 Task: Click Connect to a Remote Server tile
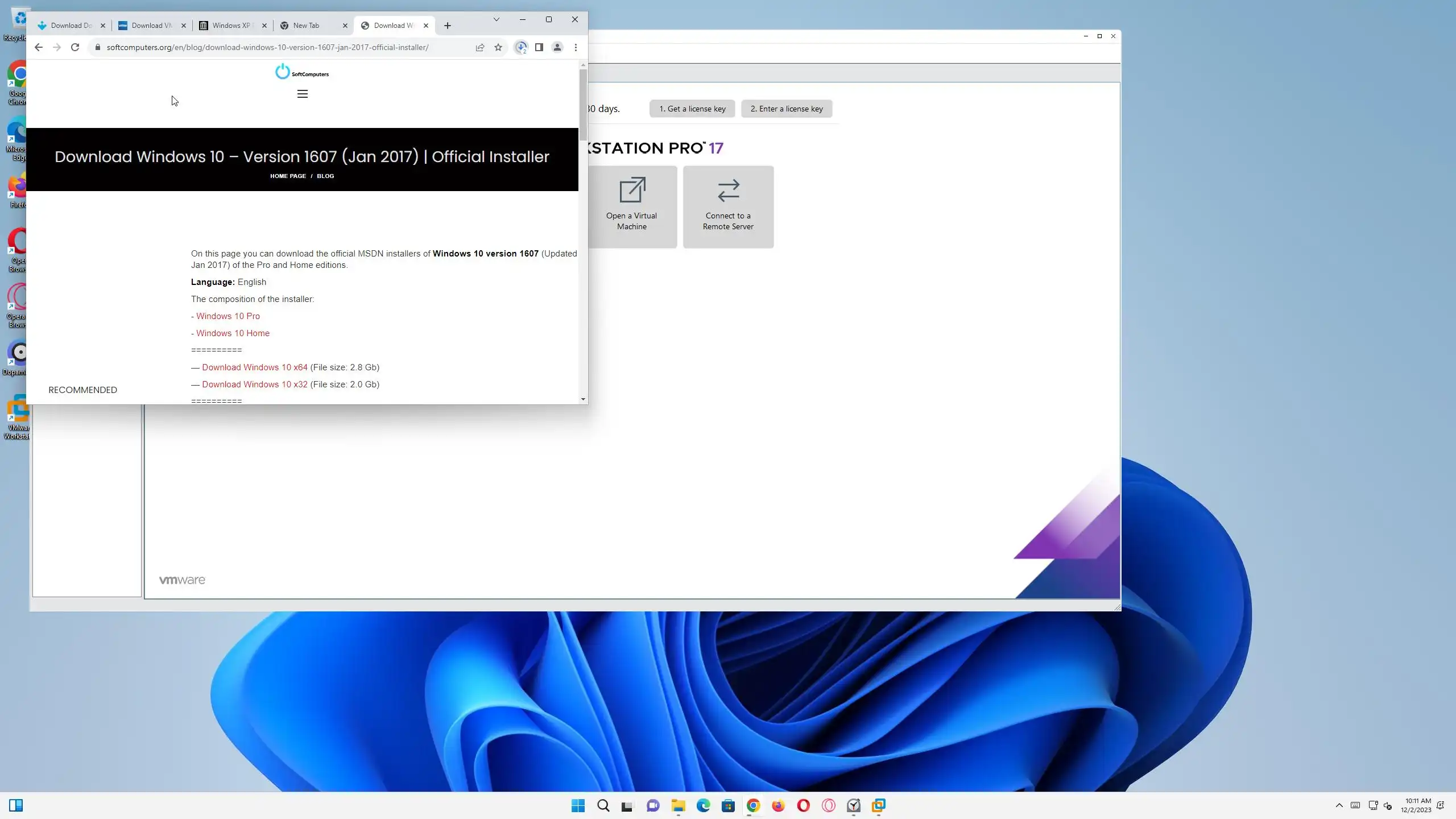[x=728, y=206]
